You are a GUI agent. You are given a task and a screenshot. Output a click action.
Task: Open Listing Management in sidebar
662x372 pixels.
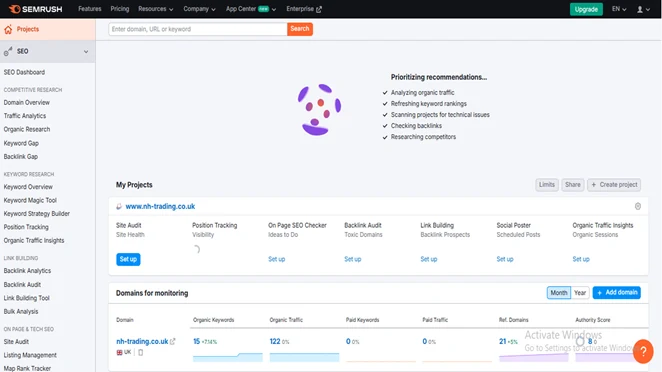click(x=30, y=355)
